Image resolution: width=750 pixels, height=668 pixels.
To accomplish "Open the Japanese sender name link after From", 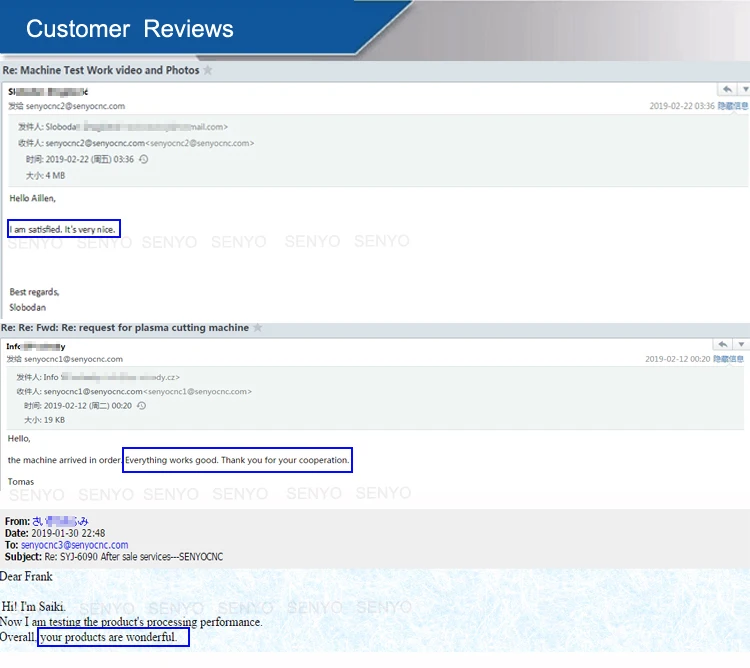I will click(x=60, y=521).
